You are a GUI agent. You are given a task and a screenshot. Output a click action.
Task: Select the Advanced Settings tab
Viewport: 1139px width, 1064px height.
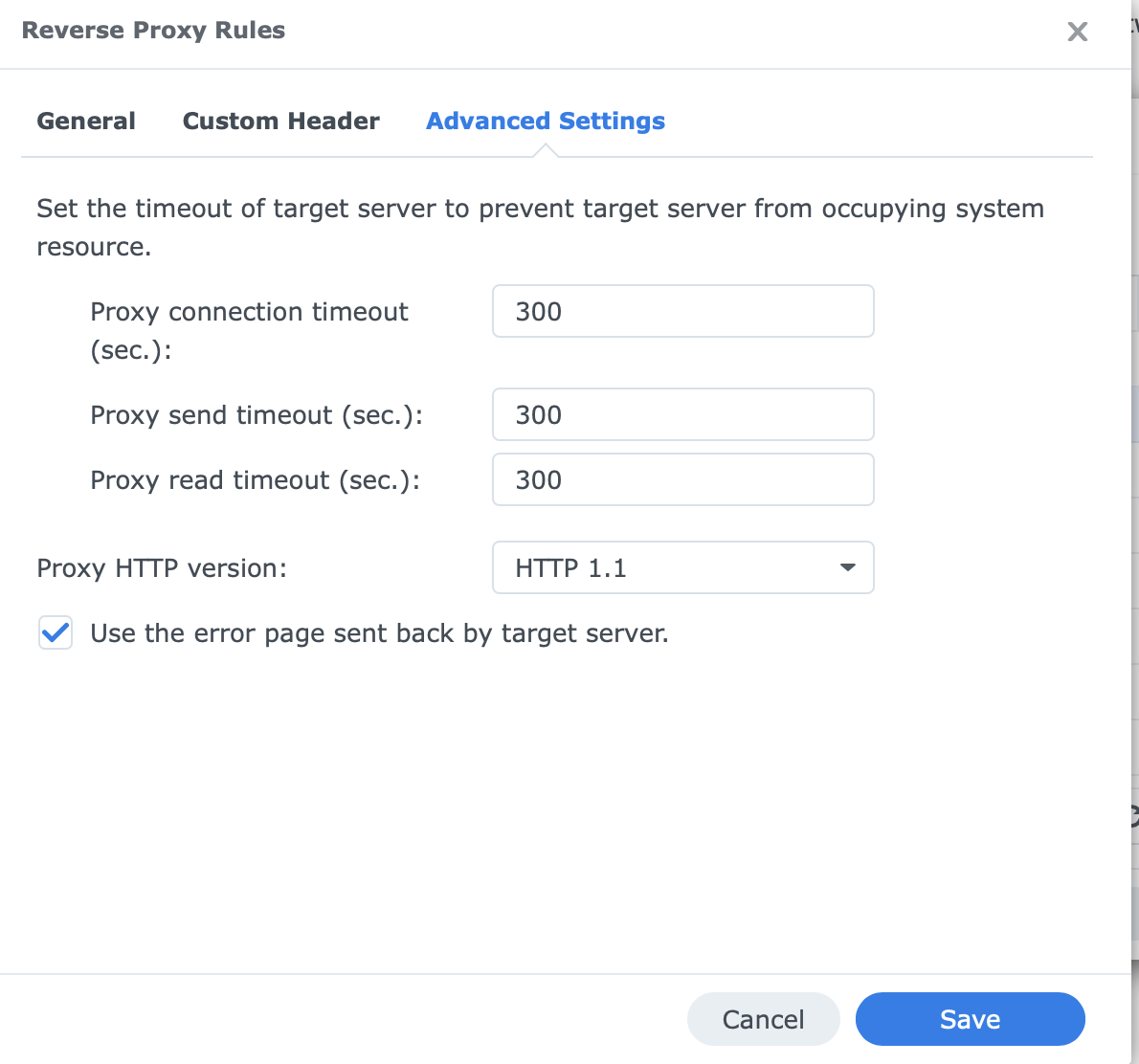coord(545,121)
